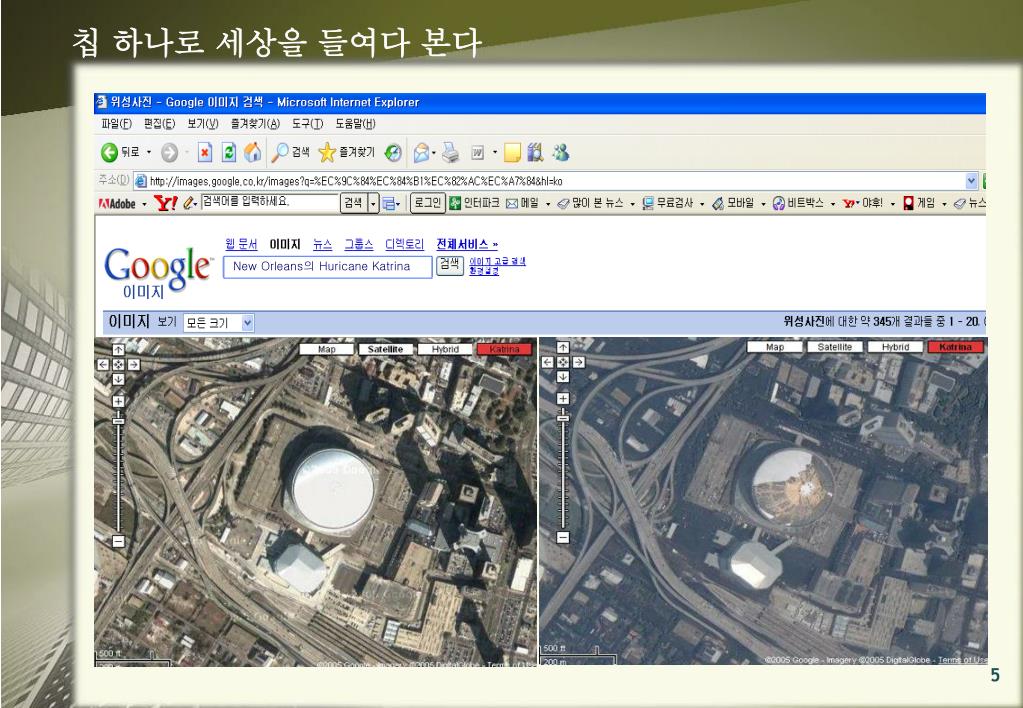Open the Back button history dropdown arrow
This screenshot has height=708, width=1023.
pyautogui.click(x=149, y=153)
